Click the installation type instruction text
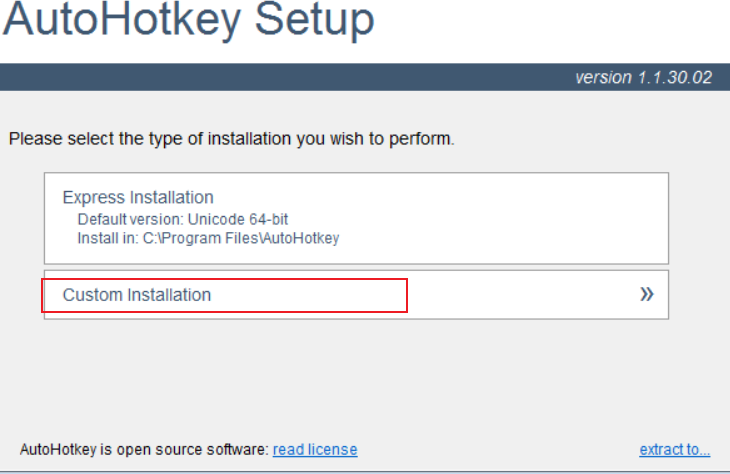This screenshot has height=474, width=730. tap(232, 139)
